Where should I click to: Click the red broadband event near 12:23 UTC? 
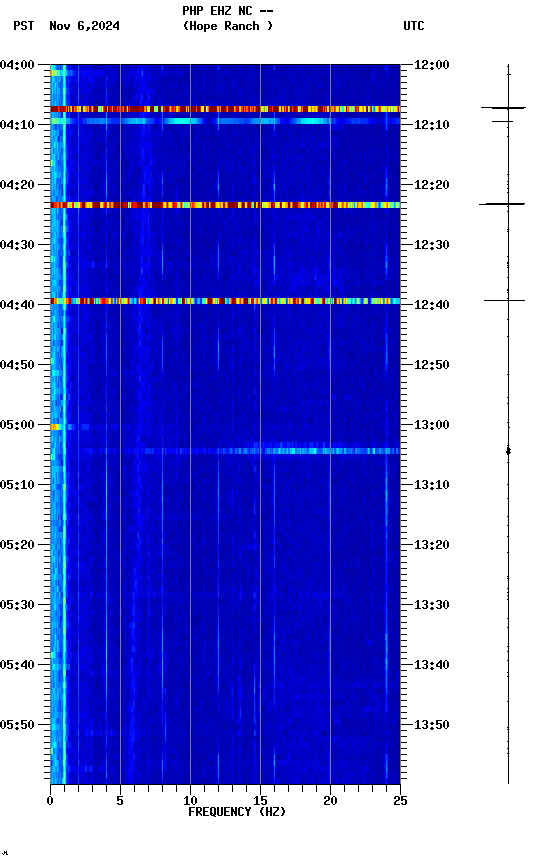click(225, 205)
